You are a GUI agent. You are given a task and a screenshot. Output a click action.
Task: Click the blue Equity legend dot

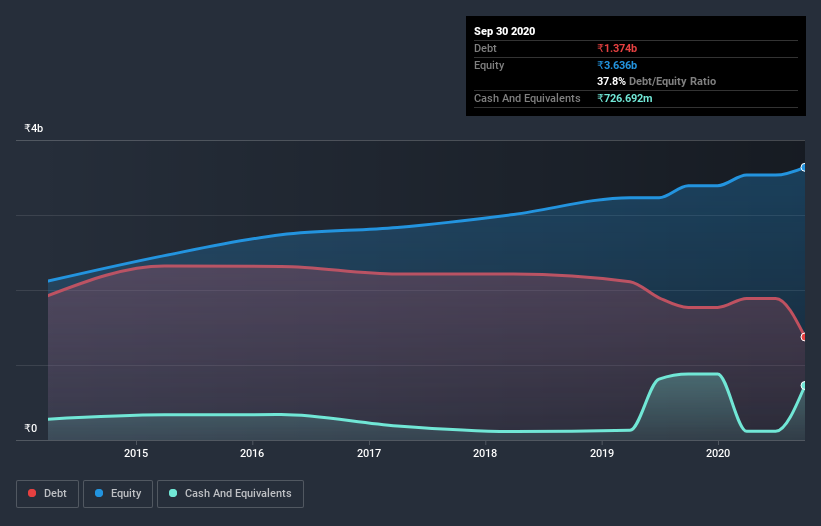click(99, 493)
